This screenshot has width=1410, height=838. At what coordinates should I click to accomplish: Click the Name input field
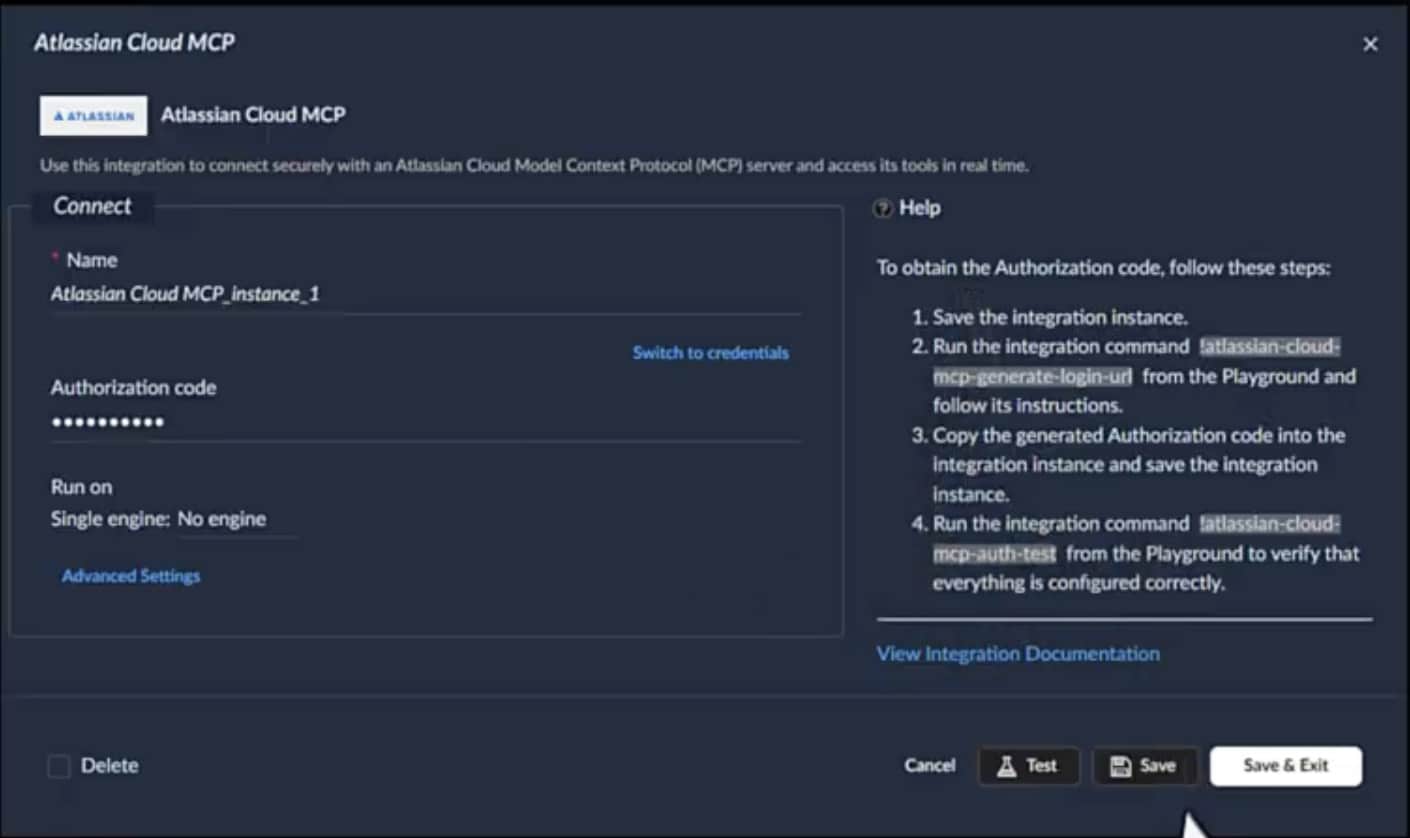tap(425, 294)
